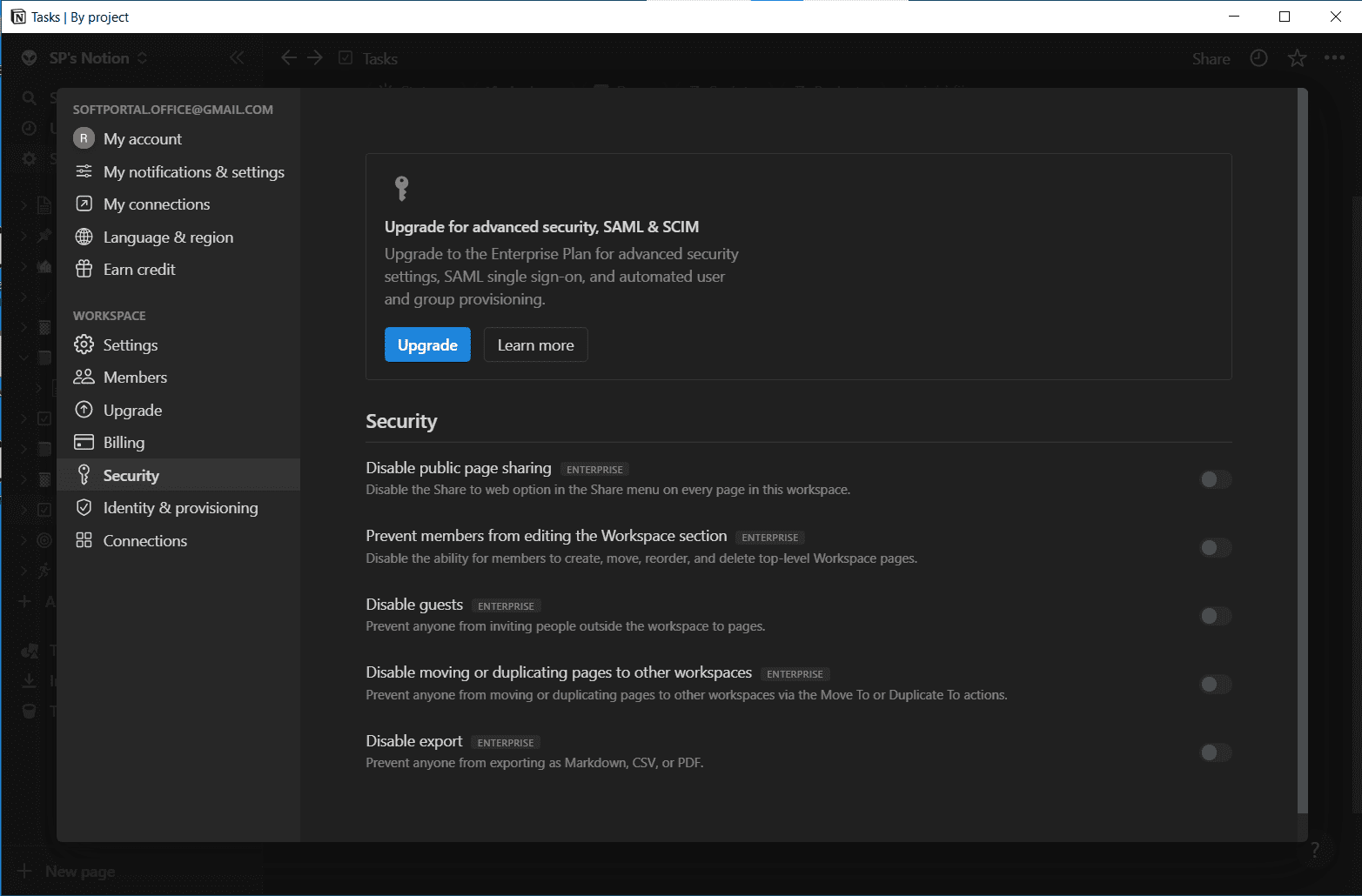The image size is (1362, 896).
Task: Open My account settings
Action: click(x=178, y=139)
